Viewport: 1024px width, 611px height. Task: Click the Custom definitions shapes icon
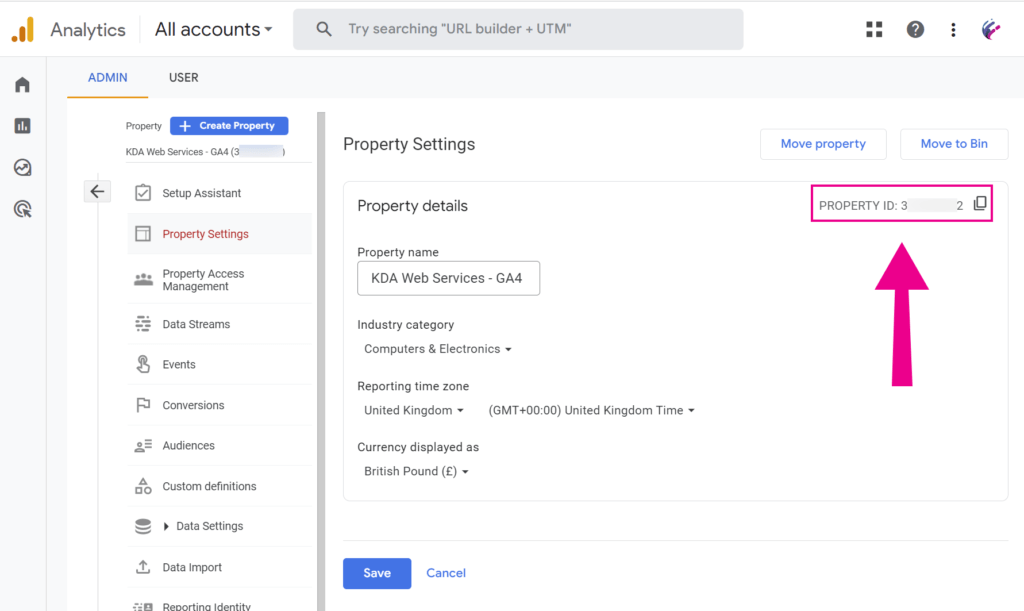143,486
